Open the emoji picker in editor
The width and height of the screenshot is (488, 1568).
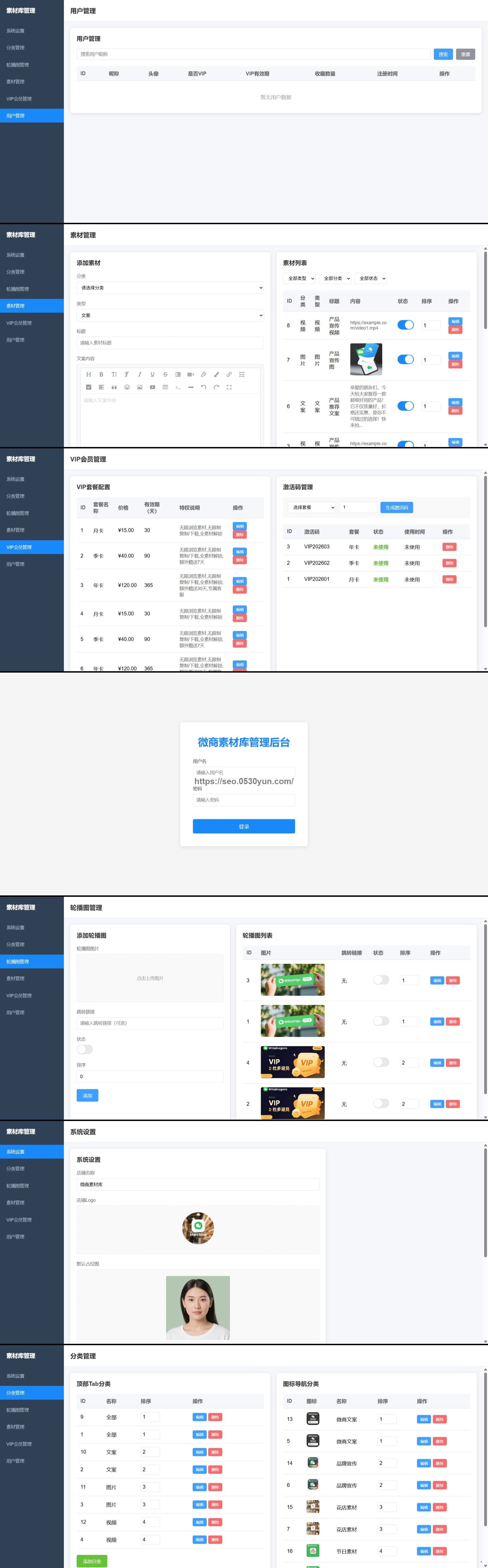click(x=126, y=387)
